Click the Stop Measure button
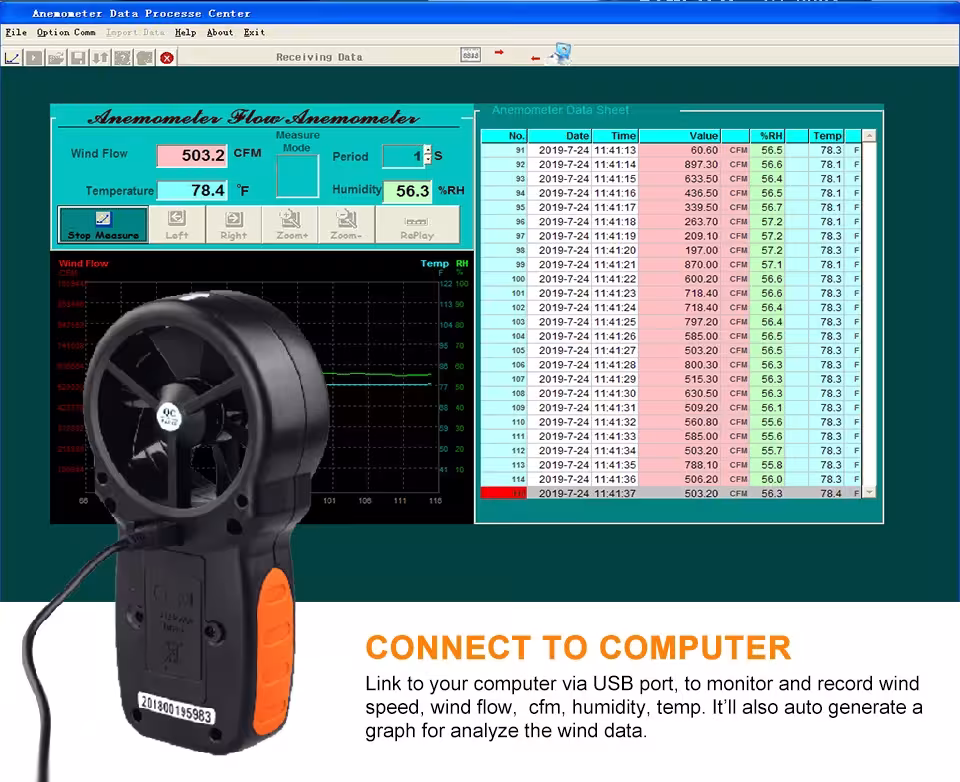The image size is (960, 782). 103,225
